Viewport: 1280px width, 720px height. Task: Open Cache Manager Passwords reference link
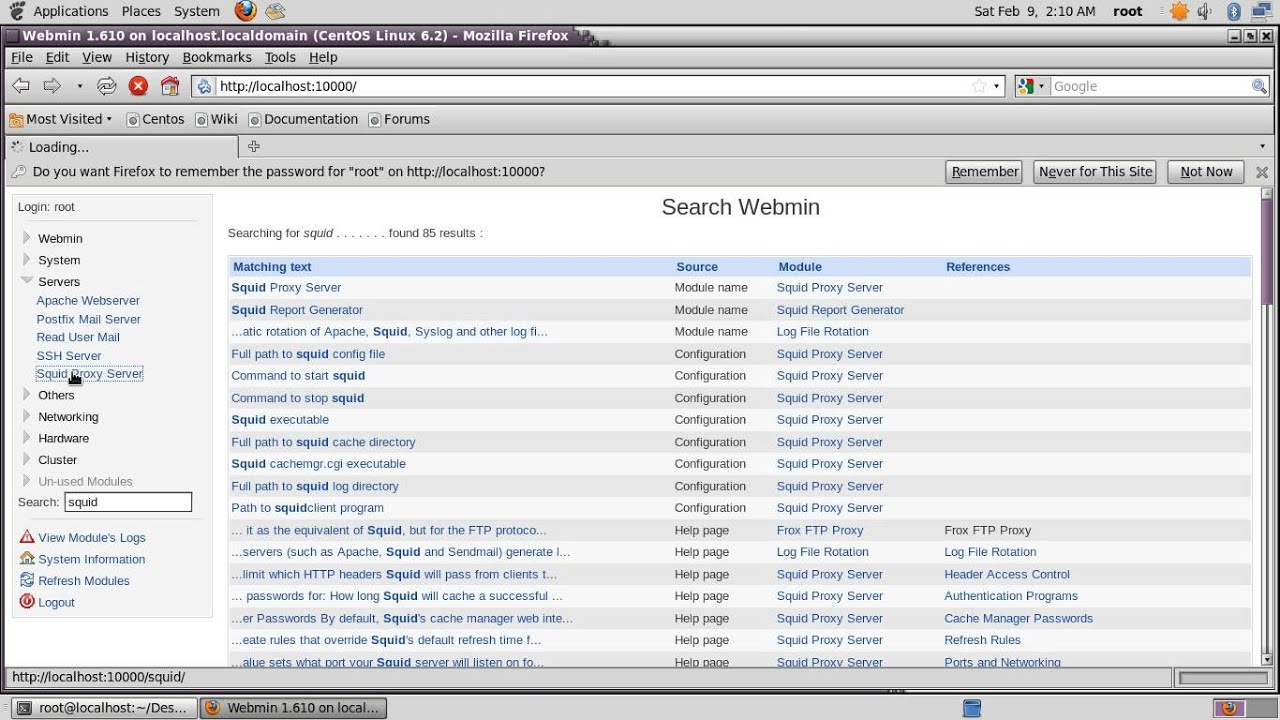tap(1018, 618)
